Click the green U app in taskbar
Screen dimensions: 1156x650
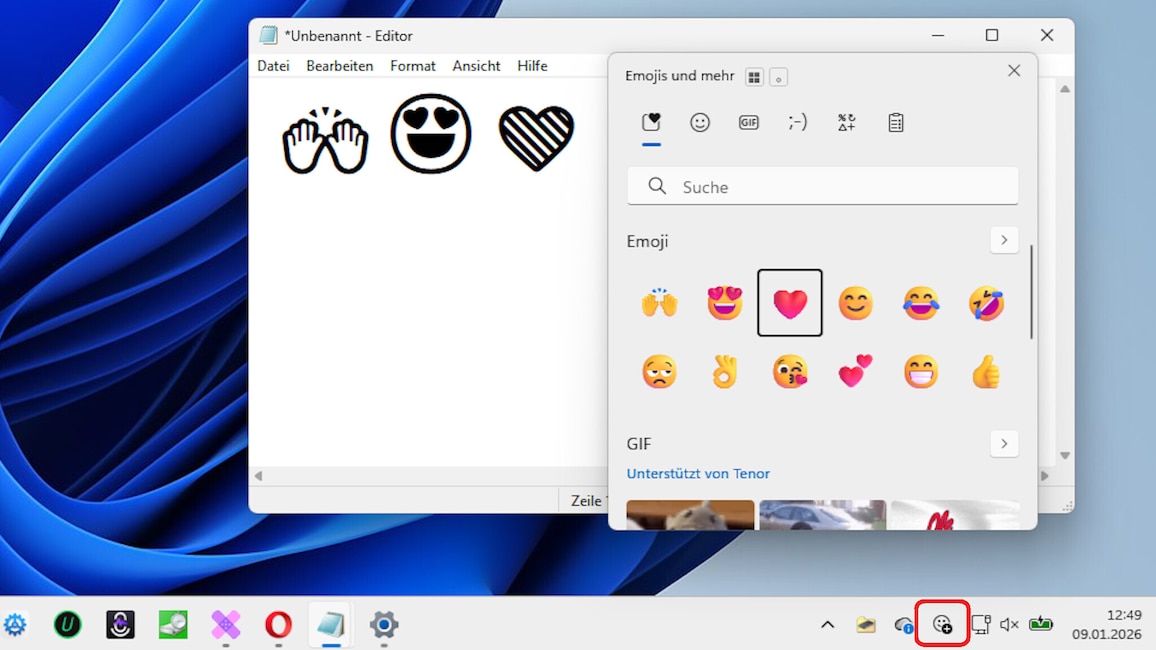[68, 625]
